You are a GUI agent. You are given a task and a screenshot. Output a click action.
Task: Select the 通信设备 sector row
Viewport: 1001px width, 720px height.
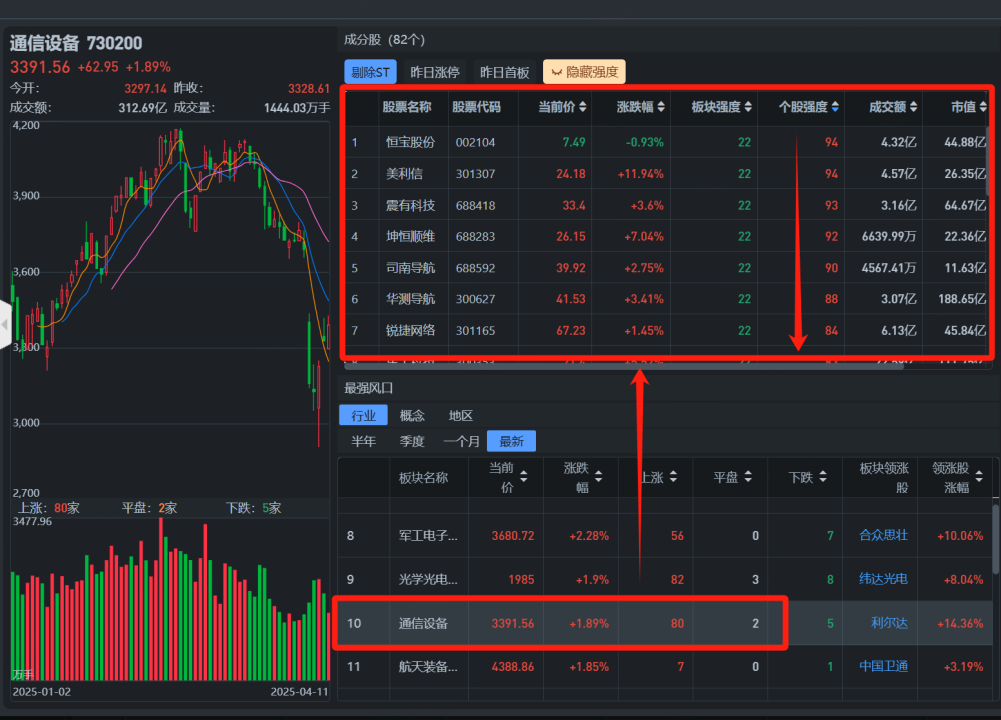point(665,623)
